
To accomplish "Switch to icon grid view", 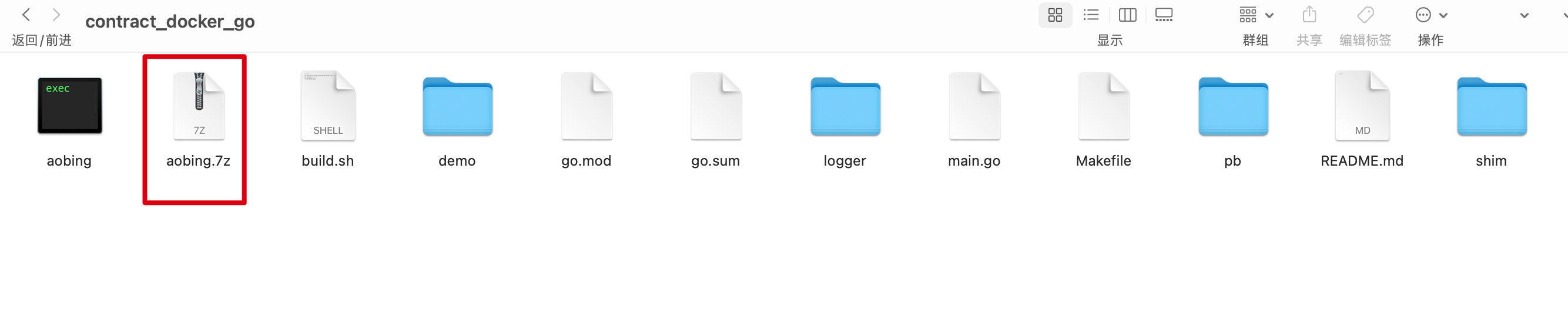I will point(1055,15).
